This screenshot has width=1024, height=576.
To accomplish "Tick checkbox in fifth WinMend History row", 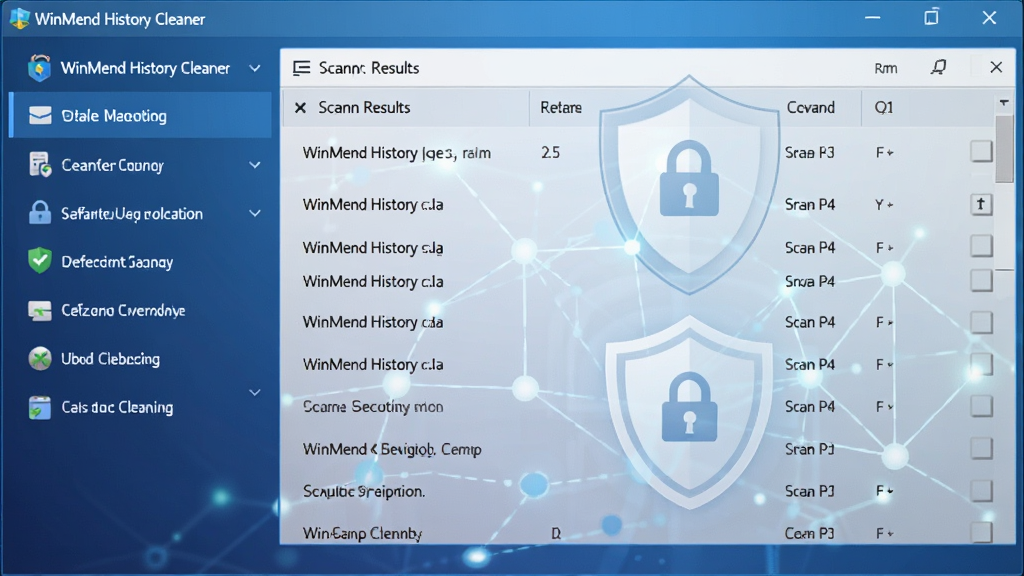I will (981, 322).
